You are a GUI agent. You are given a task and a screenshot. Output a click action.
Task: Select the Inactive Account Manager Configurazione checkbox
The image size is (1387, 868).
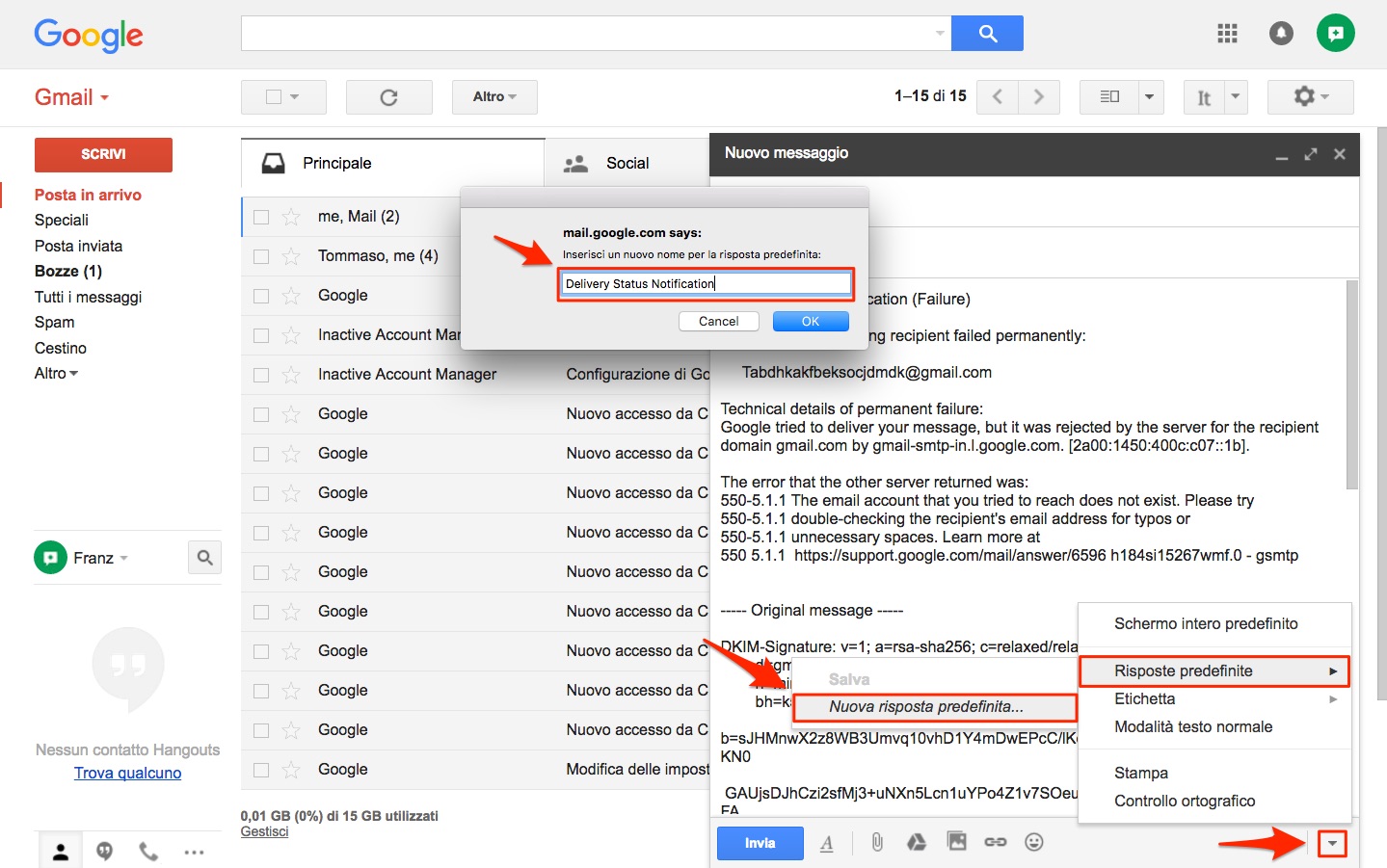[x=261, y=375]
